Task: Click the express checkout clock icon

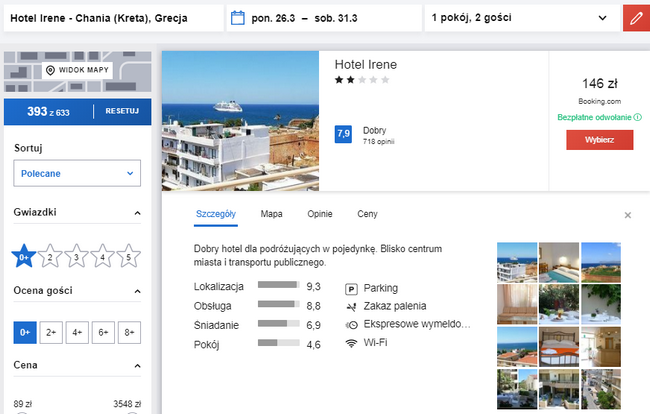Action: (x=352, y=325)
